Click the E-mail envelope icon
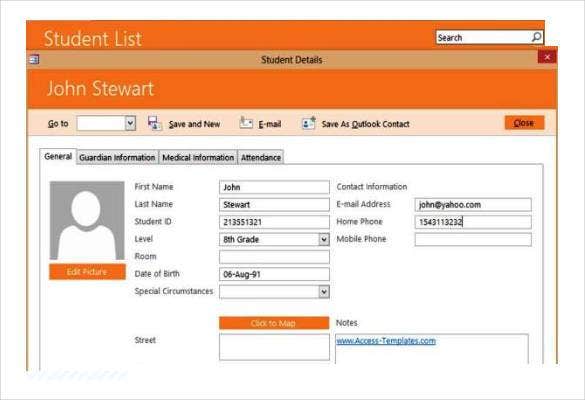 pos(246,123)
